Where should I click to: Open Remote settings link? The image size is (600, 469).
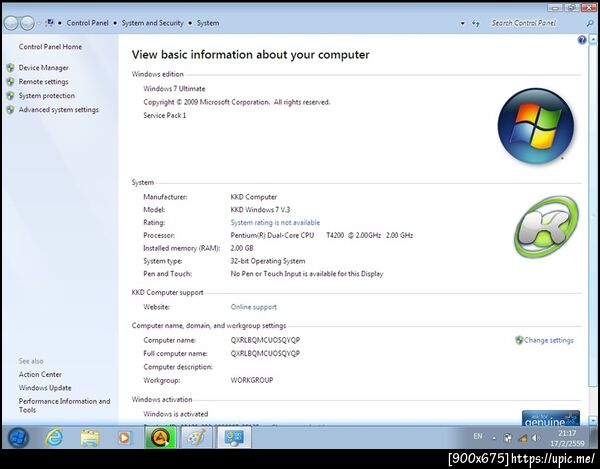44,81
